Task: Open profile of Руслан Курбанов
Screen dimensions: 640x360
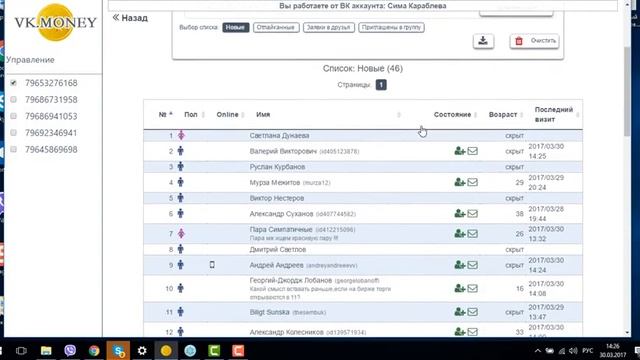Action: [277, 167]
